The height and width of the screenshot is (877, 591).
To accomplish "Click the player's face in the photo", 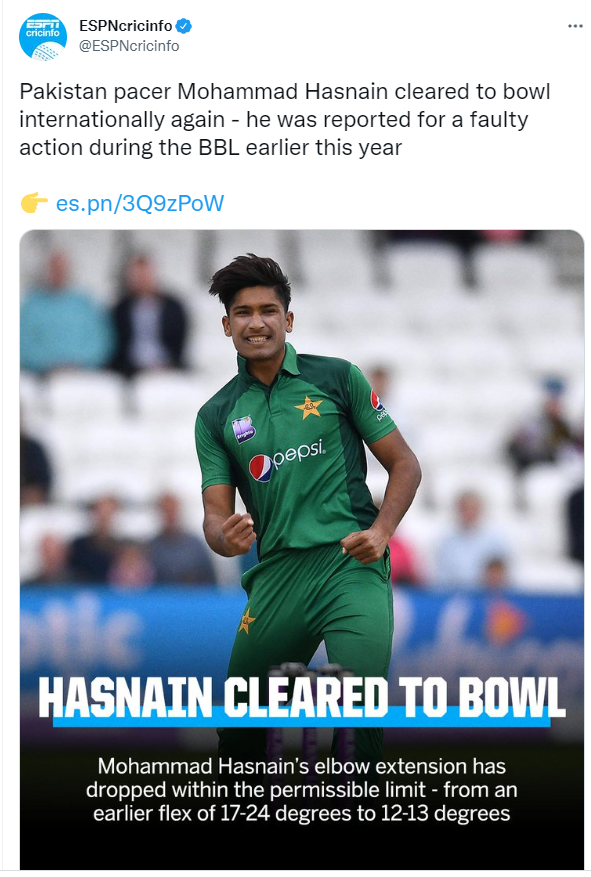I will 258,326.
